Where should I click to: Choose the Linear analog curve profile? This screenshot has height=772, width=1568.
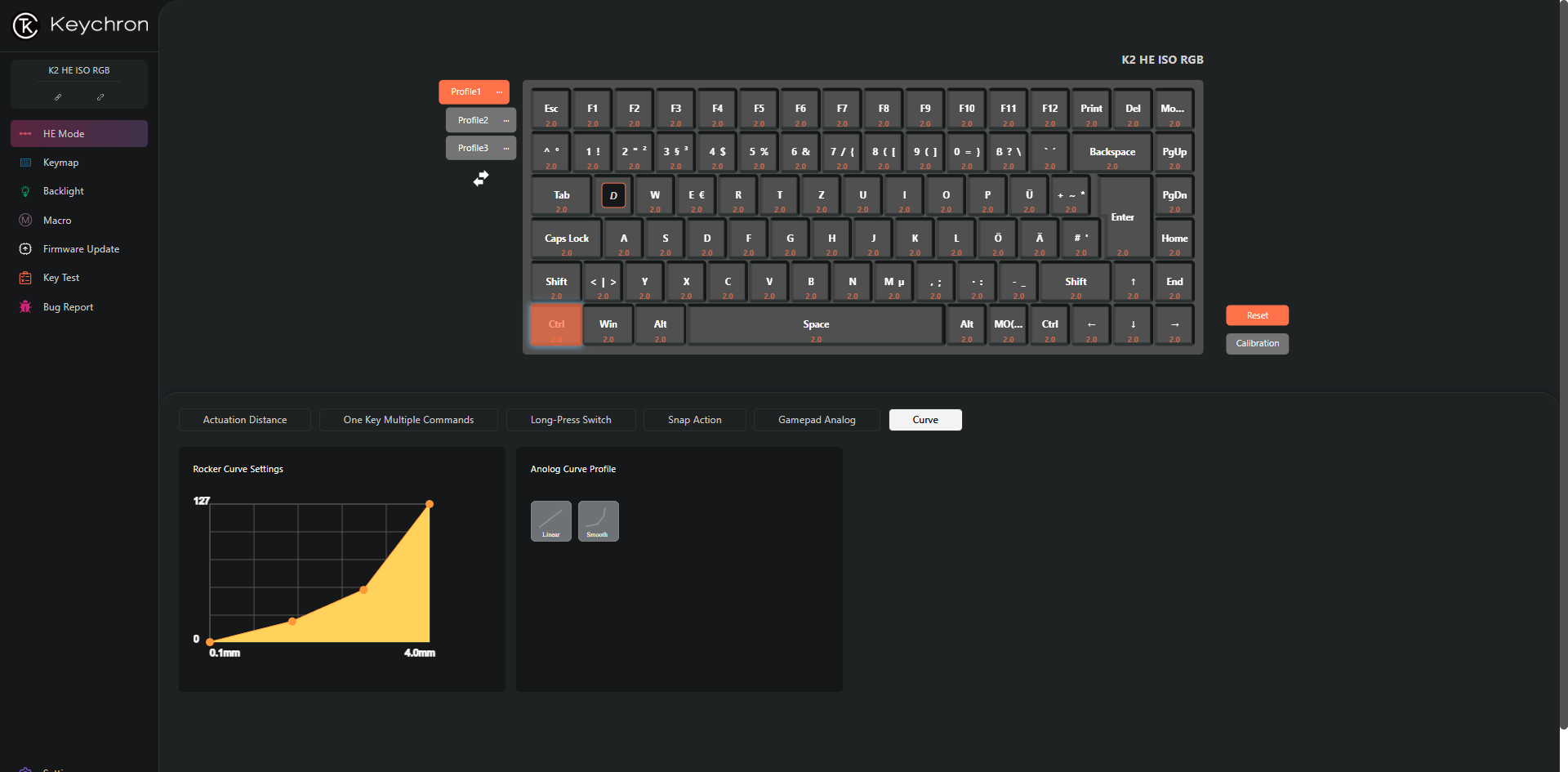(x=551, y=521)
